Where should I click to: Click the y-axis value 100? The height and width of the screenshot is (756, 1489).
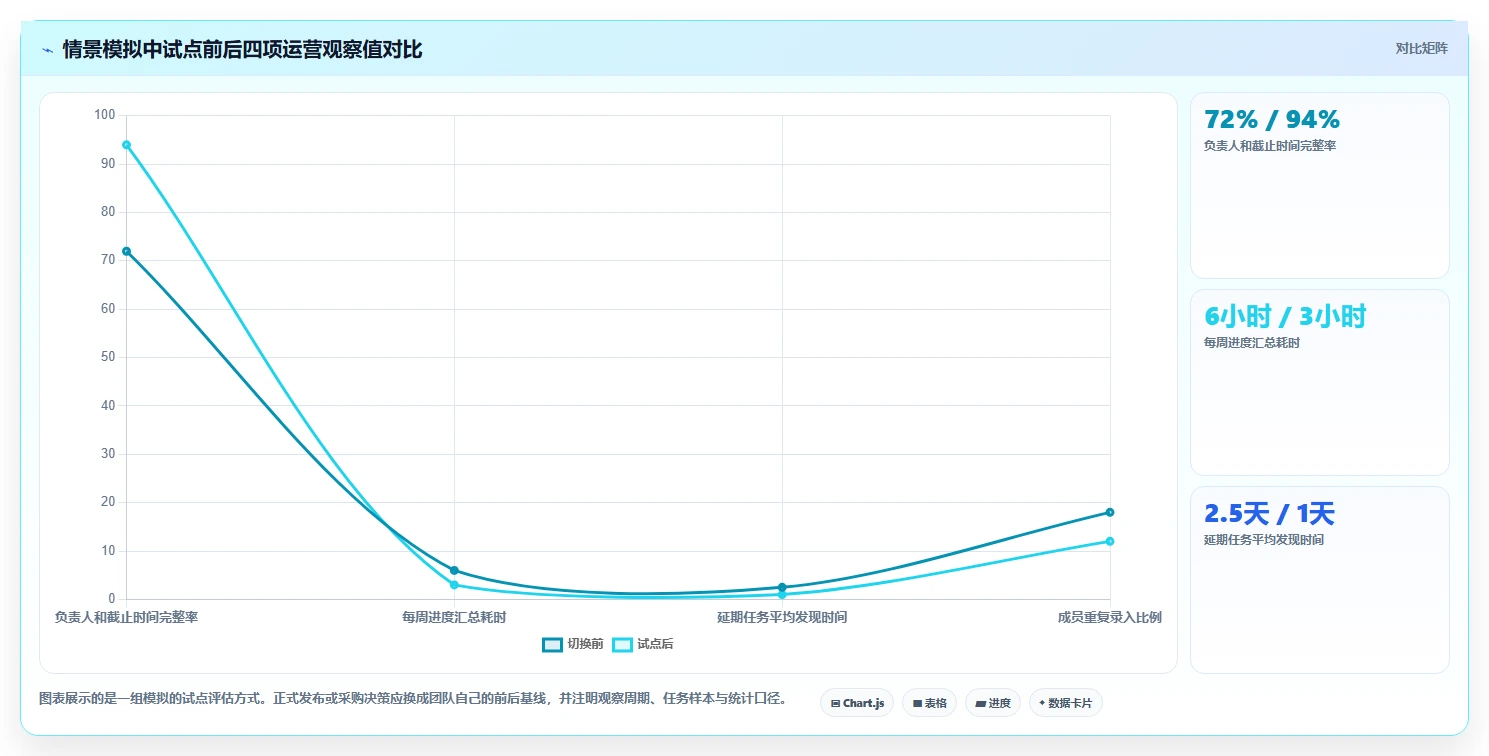[x=105, y=115]
